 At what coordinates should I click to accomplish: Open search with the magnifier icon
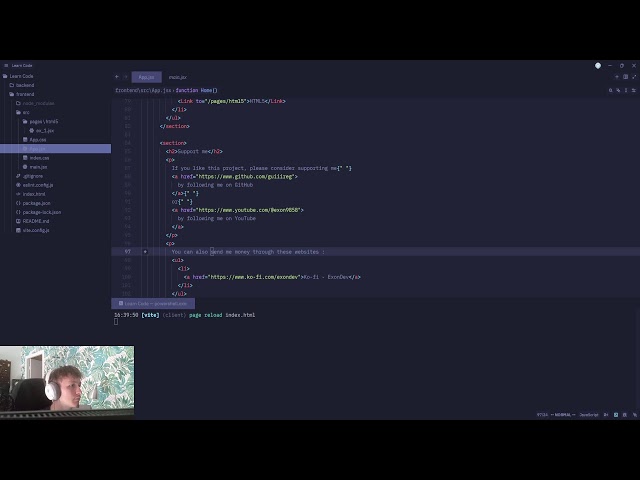[611, 90]
